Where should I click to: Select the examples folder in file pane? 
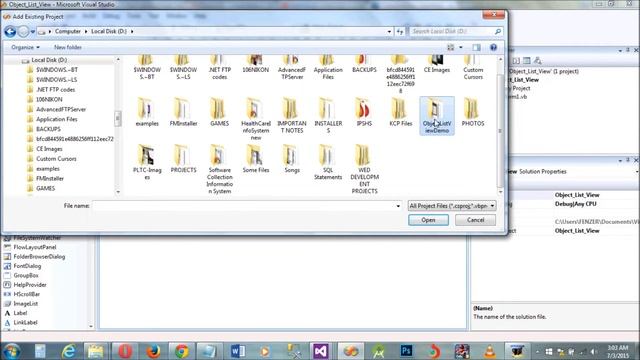click(x=147, y=112)
